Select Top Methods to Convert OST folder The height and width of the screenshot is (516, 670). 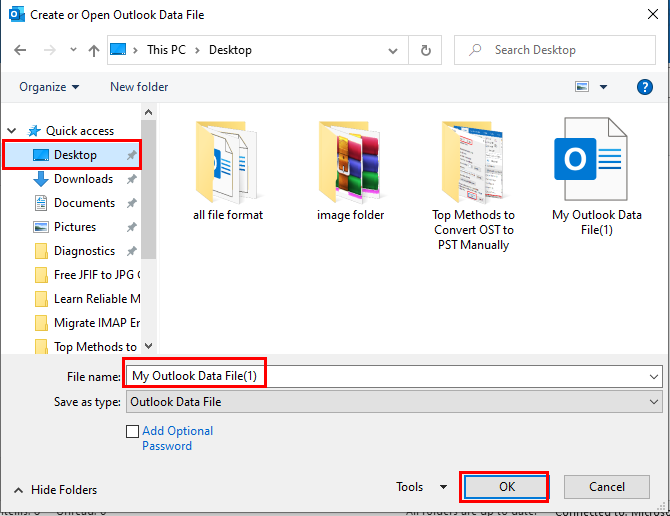tap(473, 186)
